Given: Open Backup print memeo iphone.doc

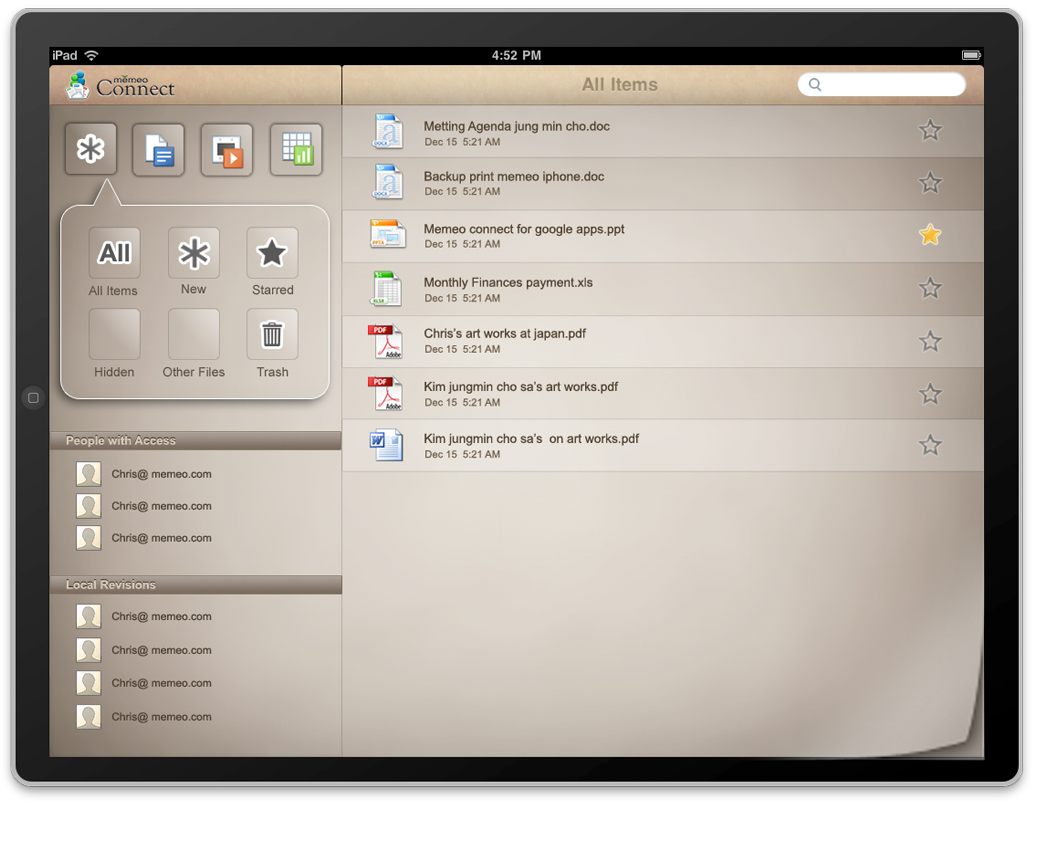Looking at the screenshot, I should click(515, 177).
